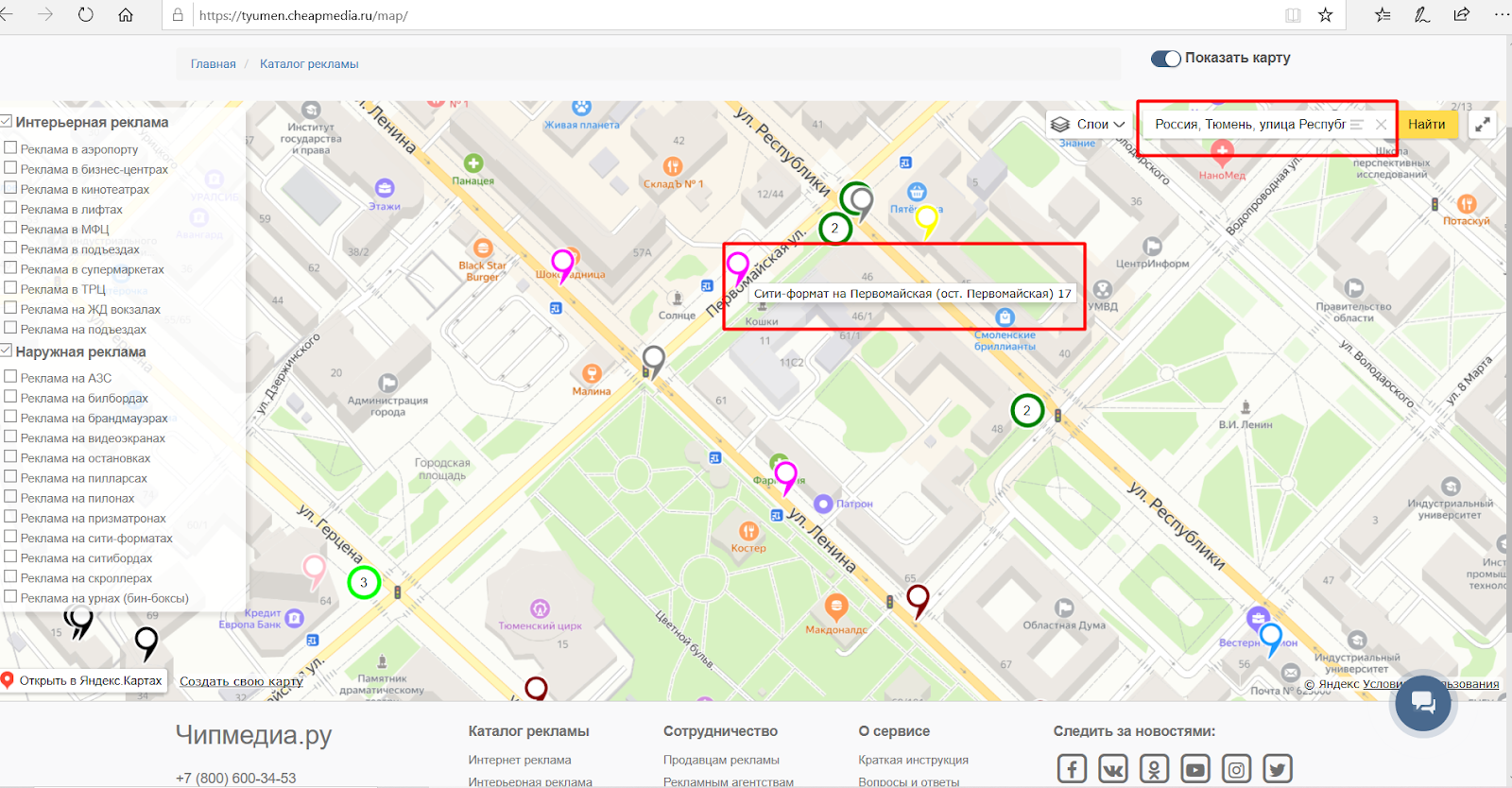This screenshot has height=788, width=1512.
Task: Select gray pin near Администрация города
Action: 653,362
